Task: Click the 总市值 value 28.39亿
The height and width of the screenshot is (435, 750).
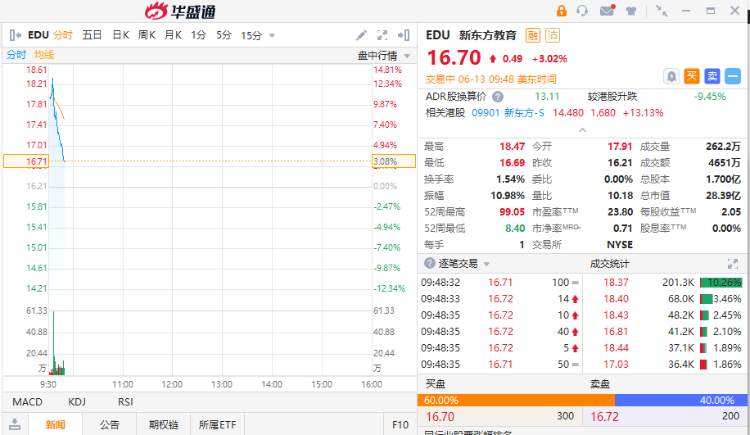Action: pyautogui.click(x=723, y=196)
